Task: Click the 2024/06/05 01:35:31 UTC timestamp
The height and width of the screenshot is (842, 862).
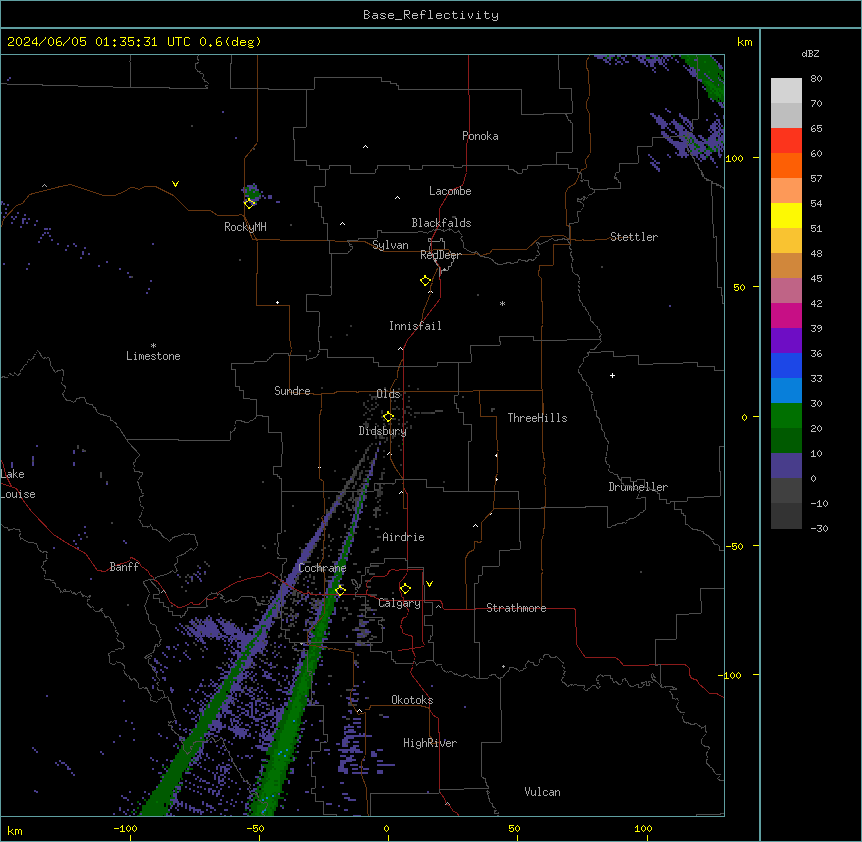Action: [99, 42]
